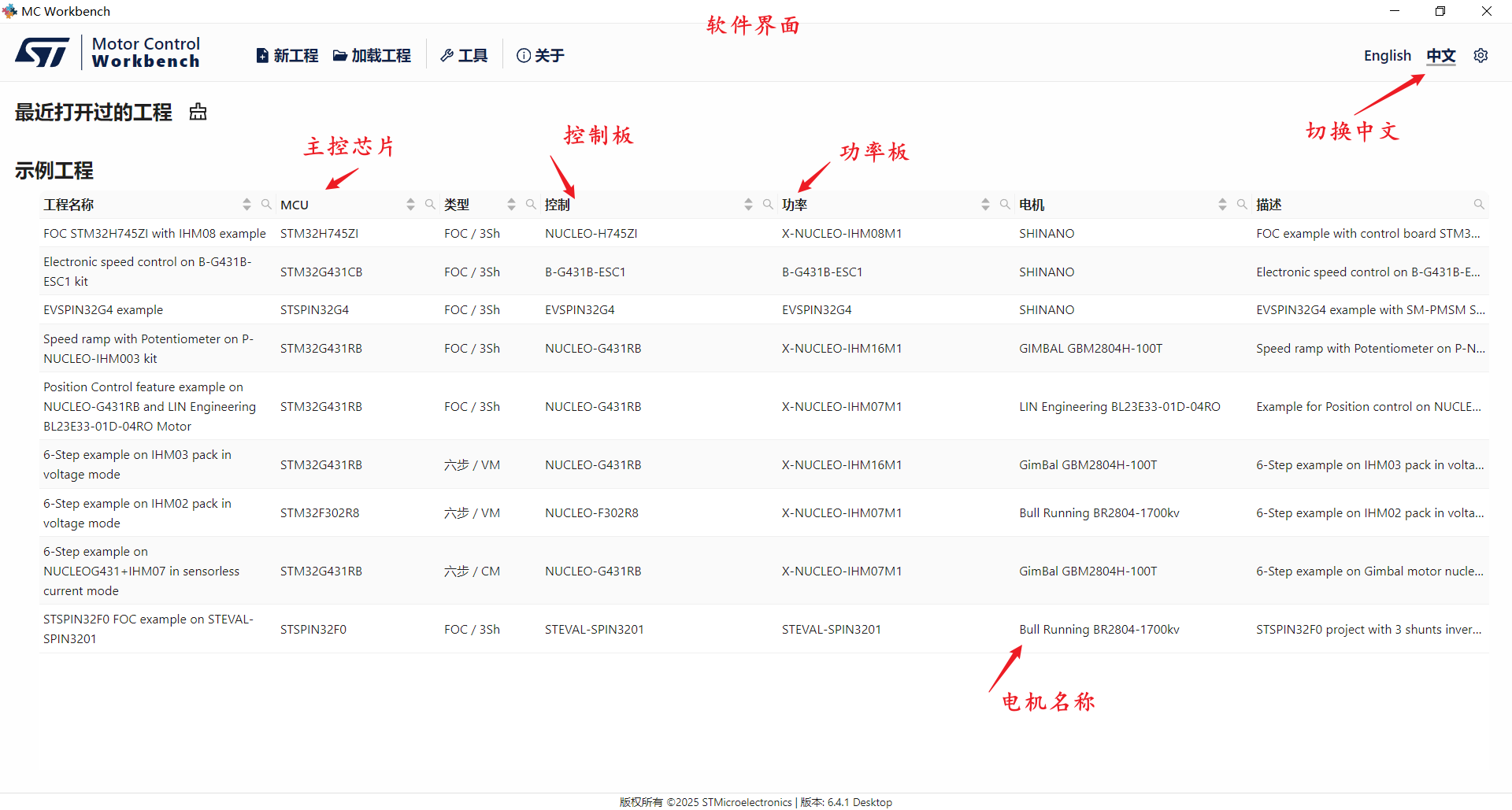Click the B-G431B-ESC1 power board cell

[822, 272]
